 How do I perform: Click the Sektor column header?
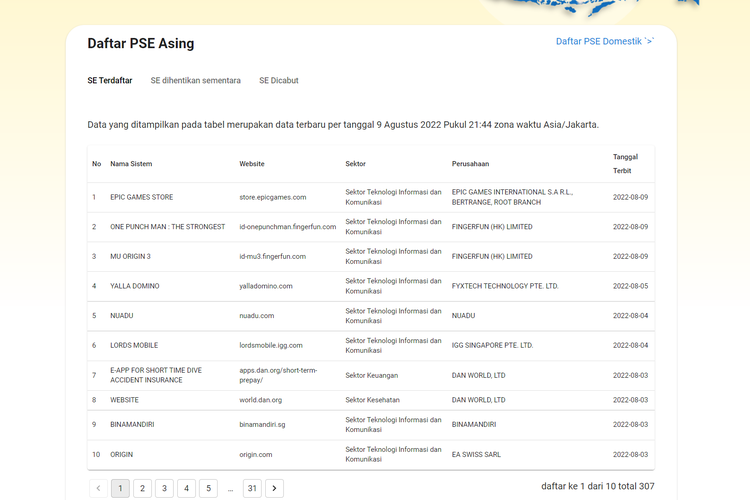click(355, 164)
